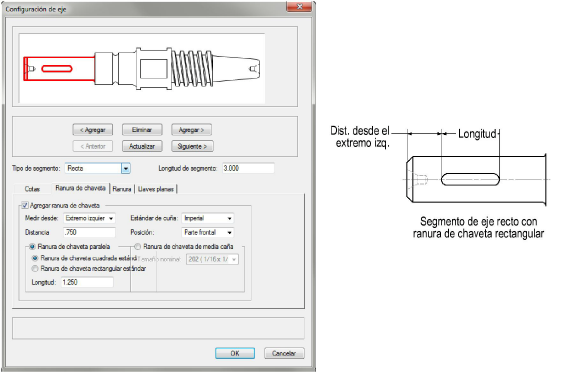The width and height of the screenshot is (562, 372).
Task: Click the Longitud label in the diagram
Action: coord(477,134)
